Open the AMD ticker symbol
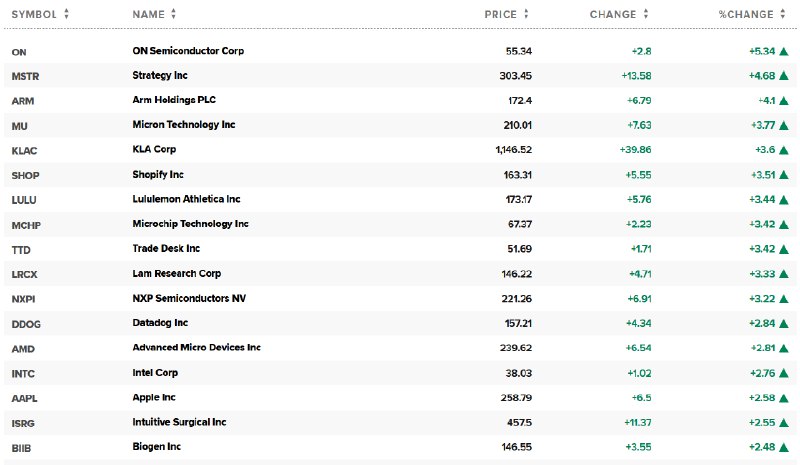Screen dimensions: 800x465 tap(23, 349)
